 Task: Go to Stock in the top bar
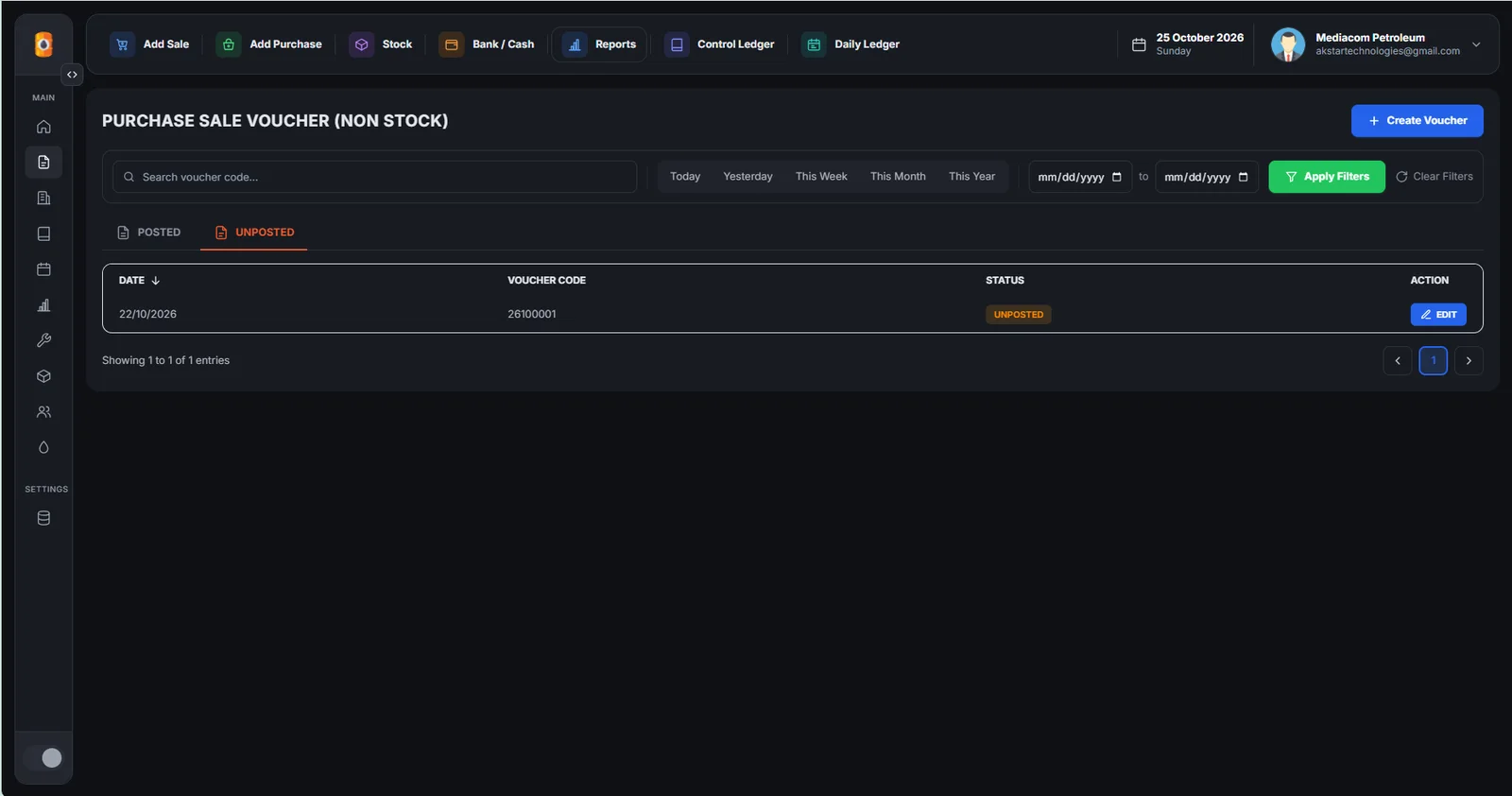(x=381, y=44)
